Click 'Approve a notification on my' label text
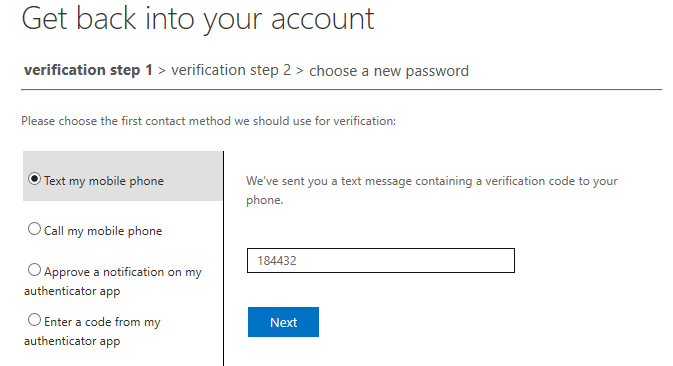Viewport: 673px width, 366px height. [x=123, y=272]
